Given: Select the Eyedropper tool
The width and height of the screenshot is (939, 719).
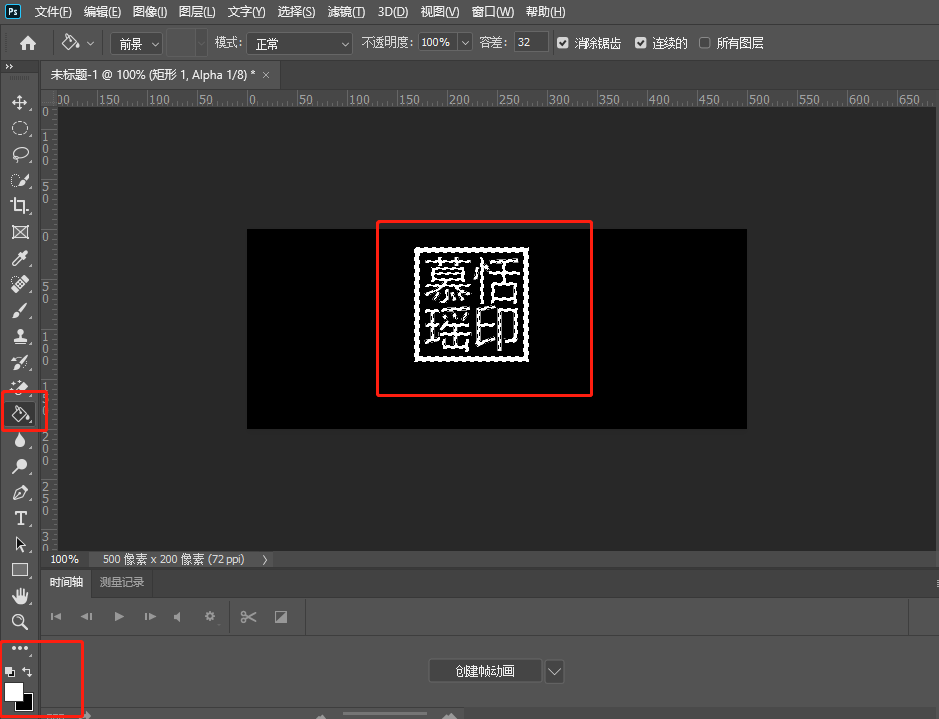Looking at the screenshot, I should (x=20, y=258).
